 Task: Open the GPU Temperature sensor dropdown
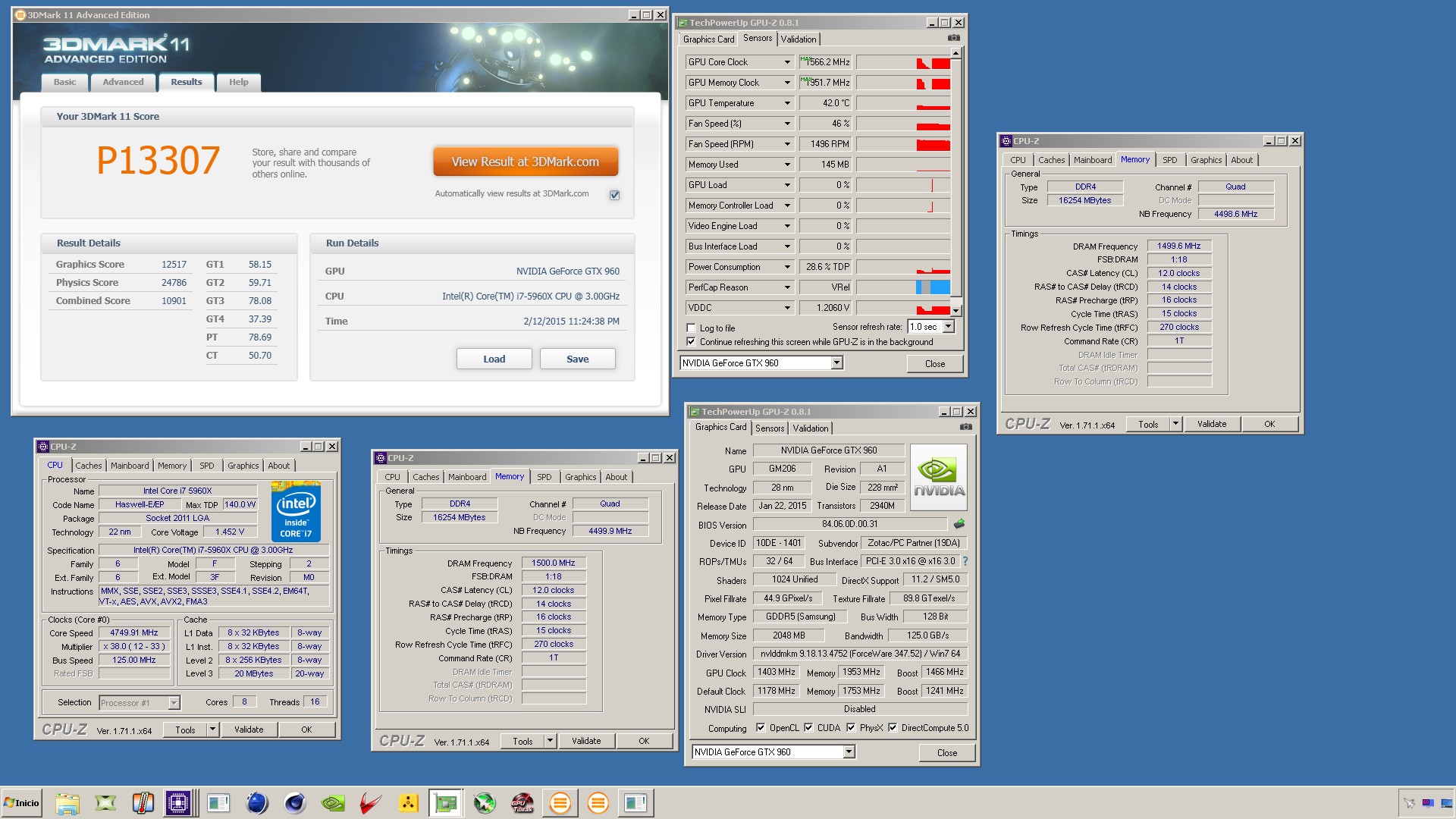point(787,103)
